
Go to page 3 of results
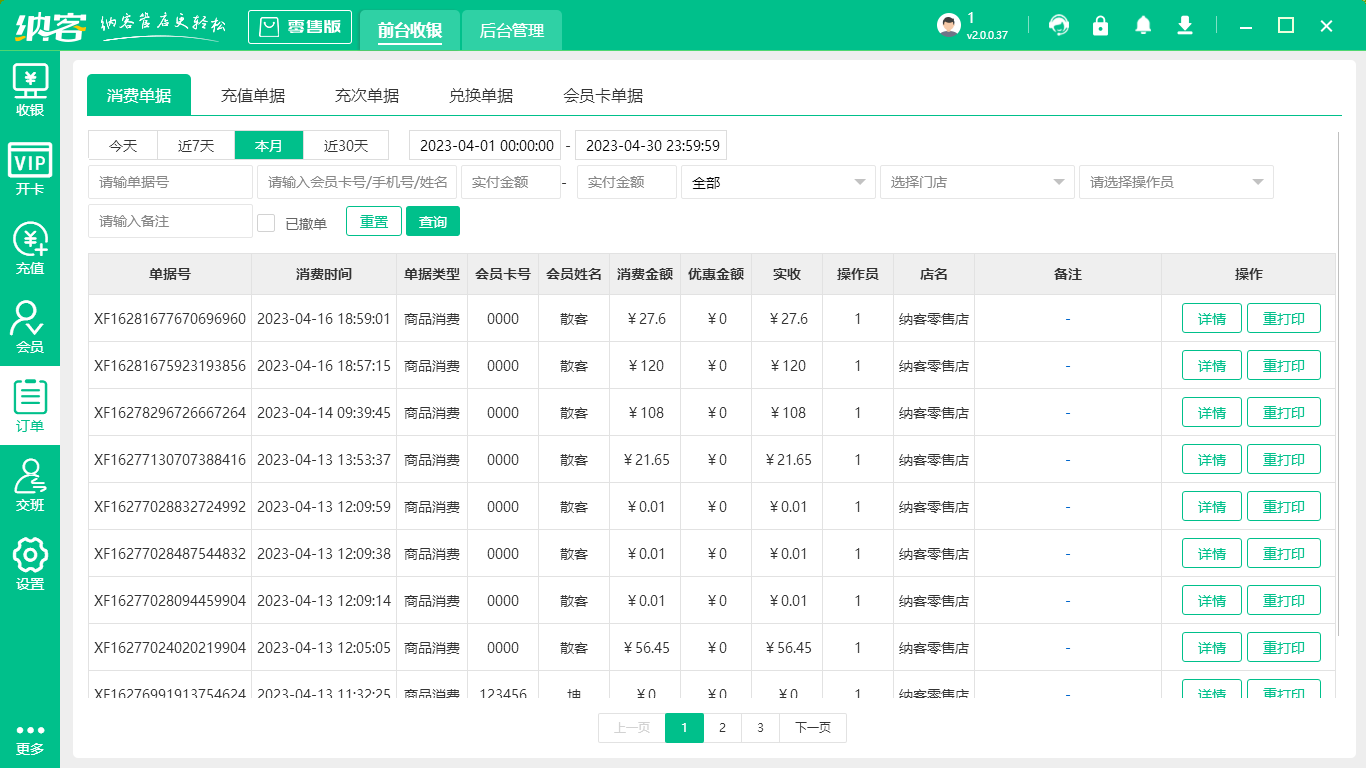(760, 728)
